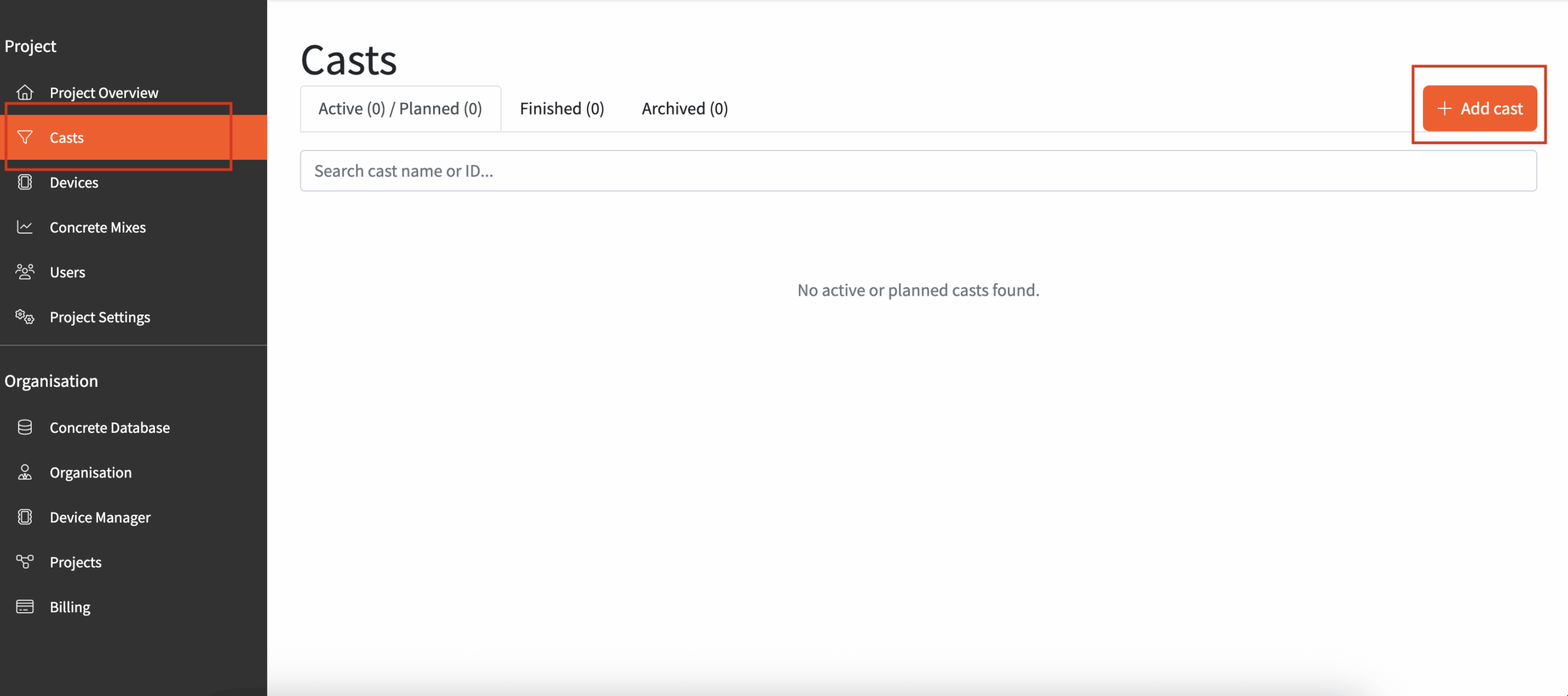Navigate to Concrete Database

pyautogui.click(x=110, y=428)
